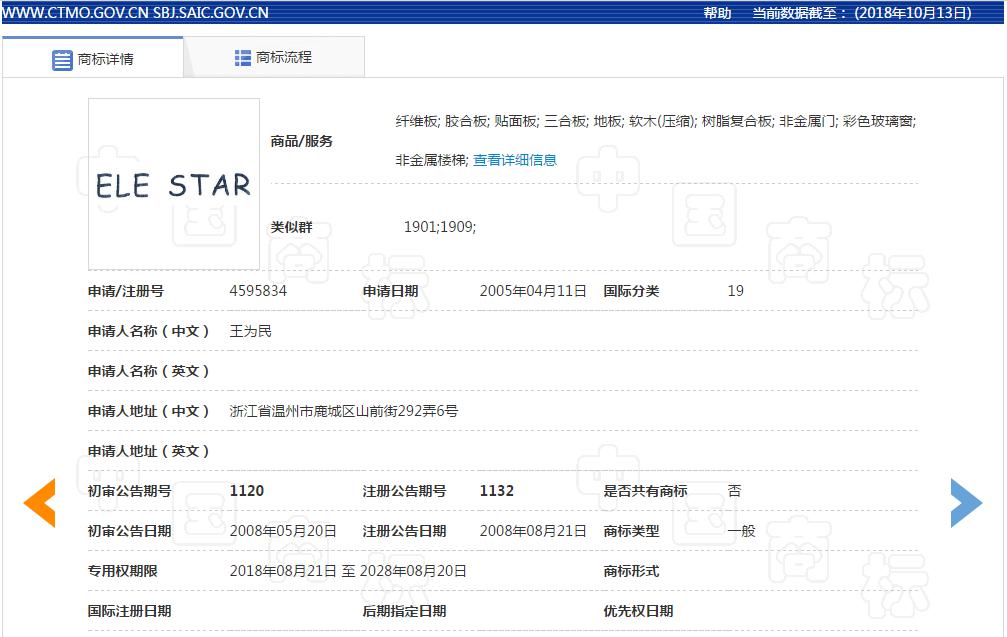Screen dimensions: 1007x637
Task: Click the applicant address in 温州市鹿城区
Action: coord(344,411)
